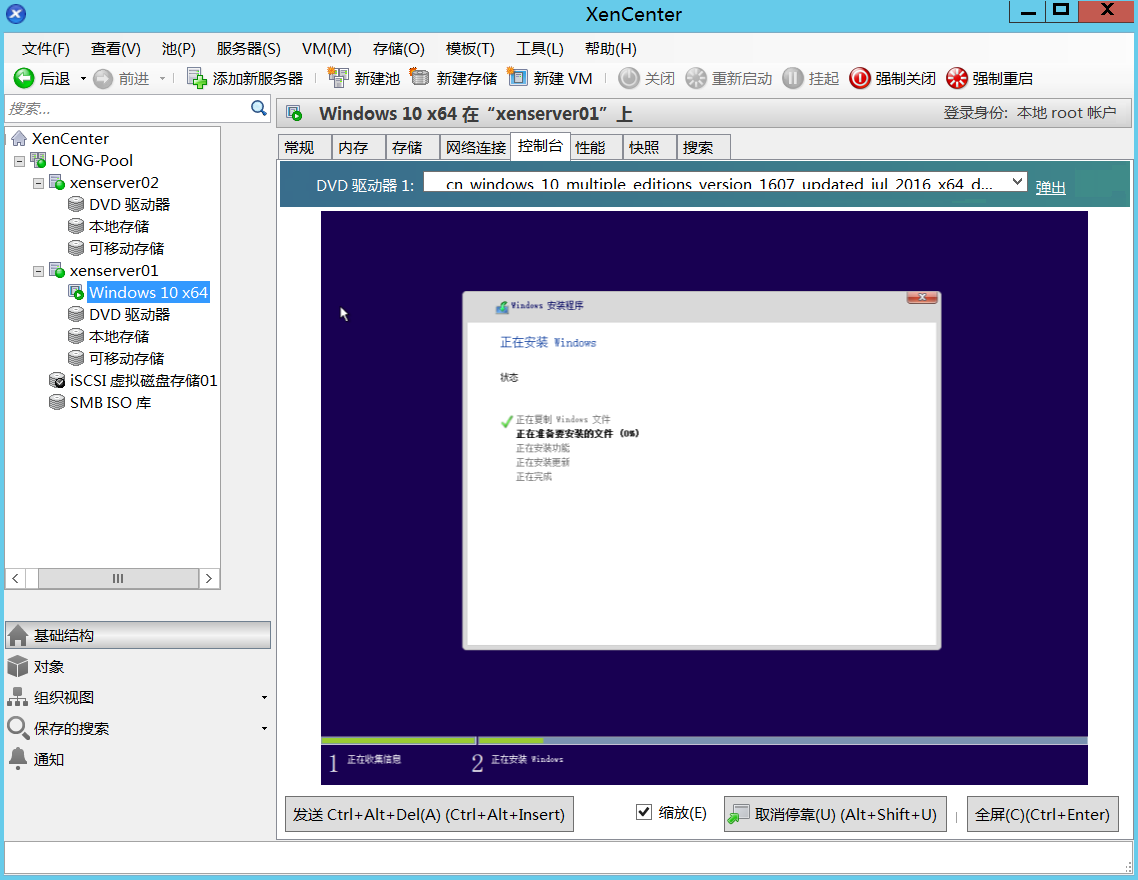Collapse the xenserver01 tree node
Image resolution: width=1138 pixels, height=880 pixels.
coord(38,271)
